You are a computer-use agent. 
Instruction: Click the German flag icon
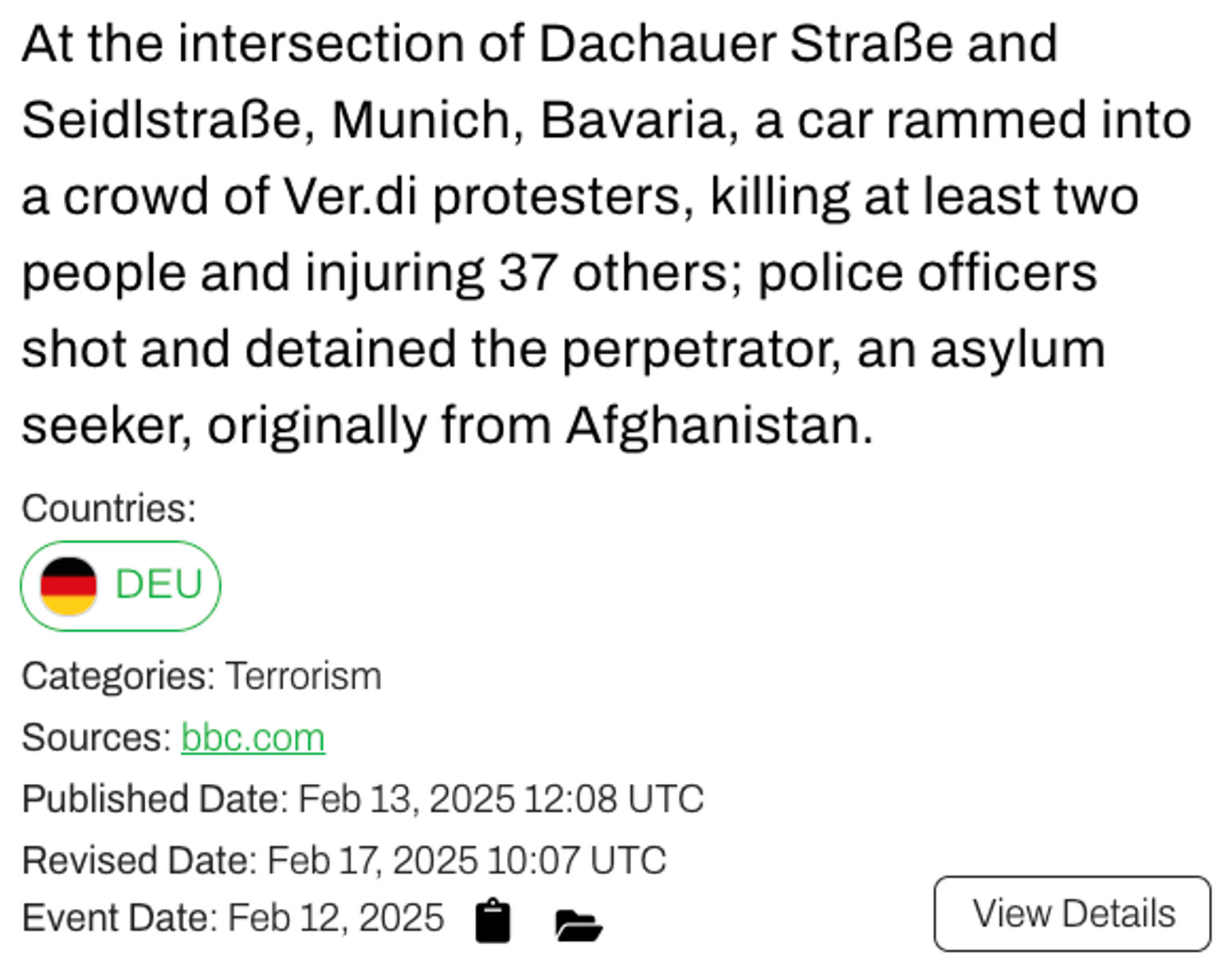(x=69, y=586)
